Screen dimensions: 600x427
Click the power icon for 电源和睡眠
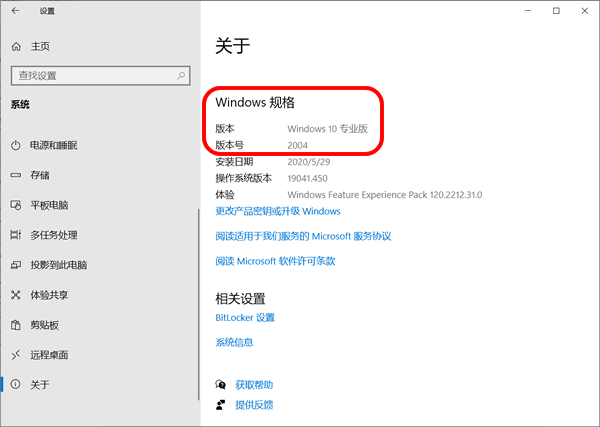tap(16, 145)
